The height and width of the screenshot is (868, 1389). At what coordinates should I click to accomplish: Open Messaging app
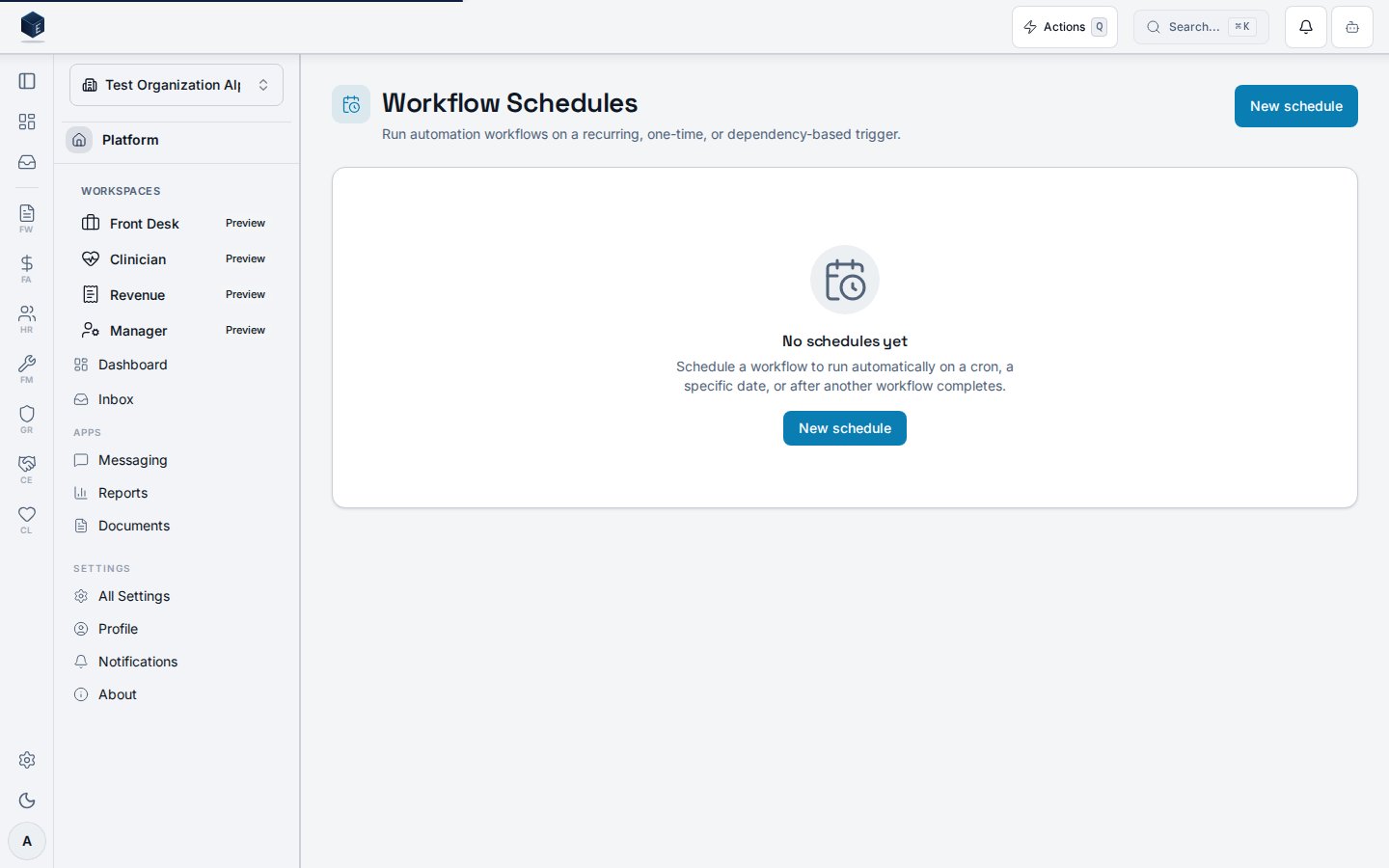(x=176, y=460)
